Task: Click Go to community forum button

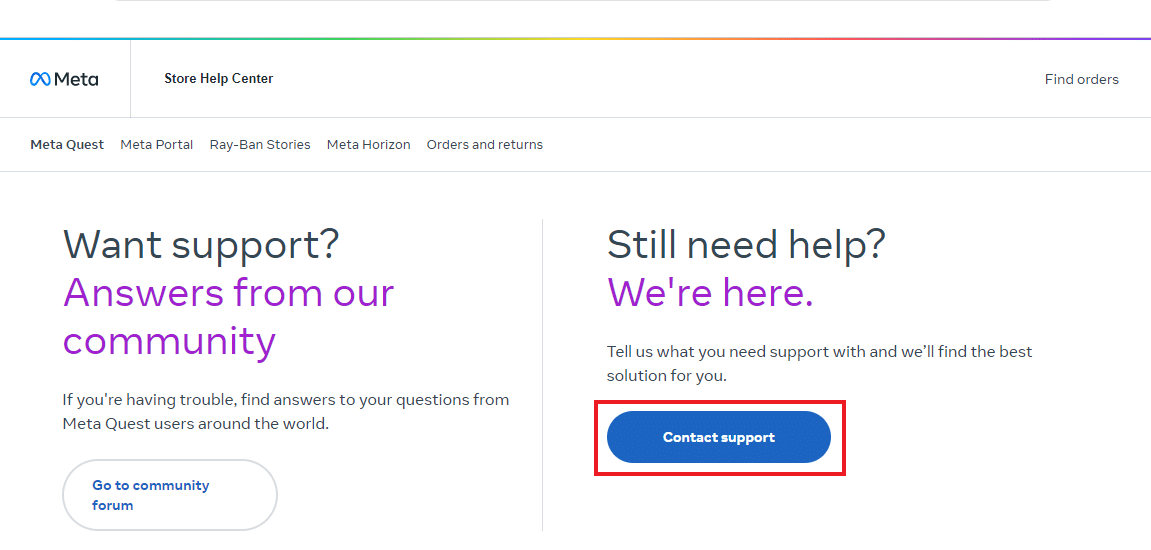Action: (169, 495)
